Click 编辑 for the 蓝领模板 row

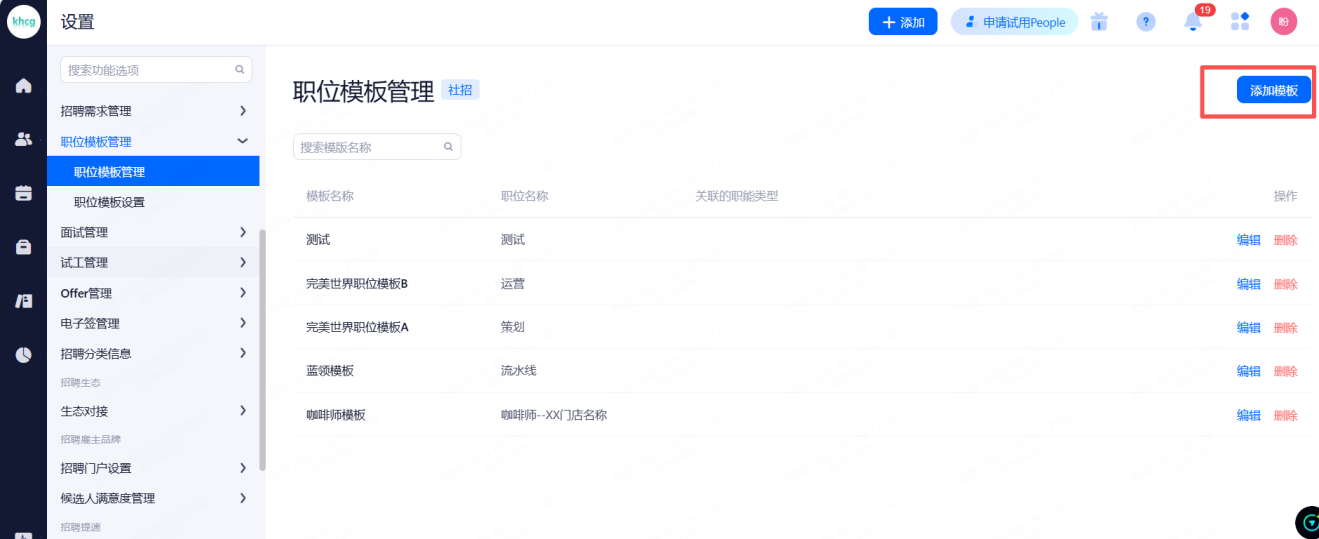pos(1248,371)
